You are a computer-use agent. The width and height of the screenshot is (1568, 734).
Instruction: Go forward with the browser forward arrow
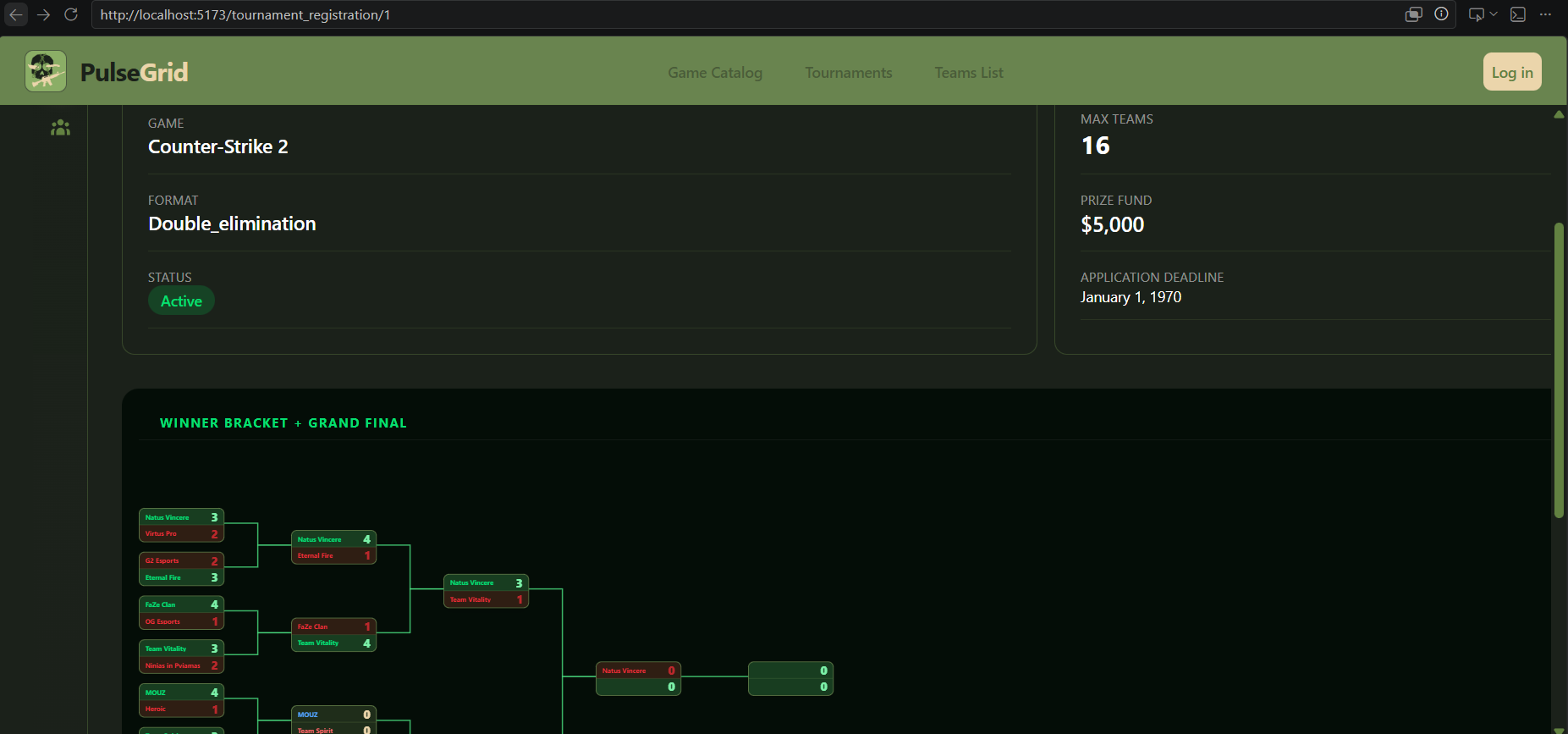coord(44,14)
